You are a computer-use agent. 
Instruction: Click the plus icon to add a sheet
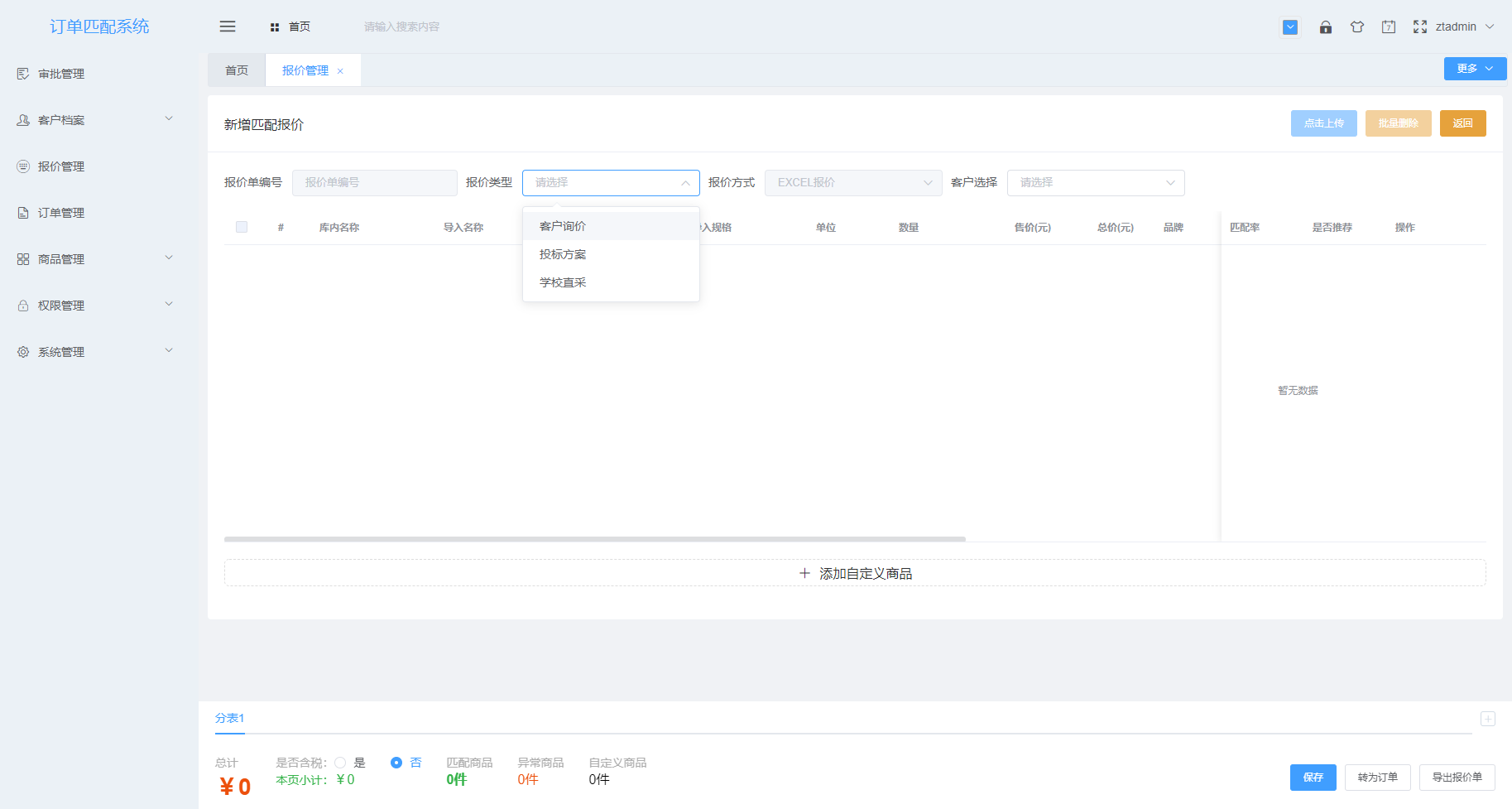[x=1487, y=719]
